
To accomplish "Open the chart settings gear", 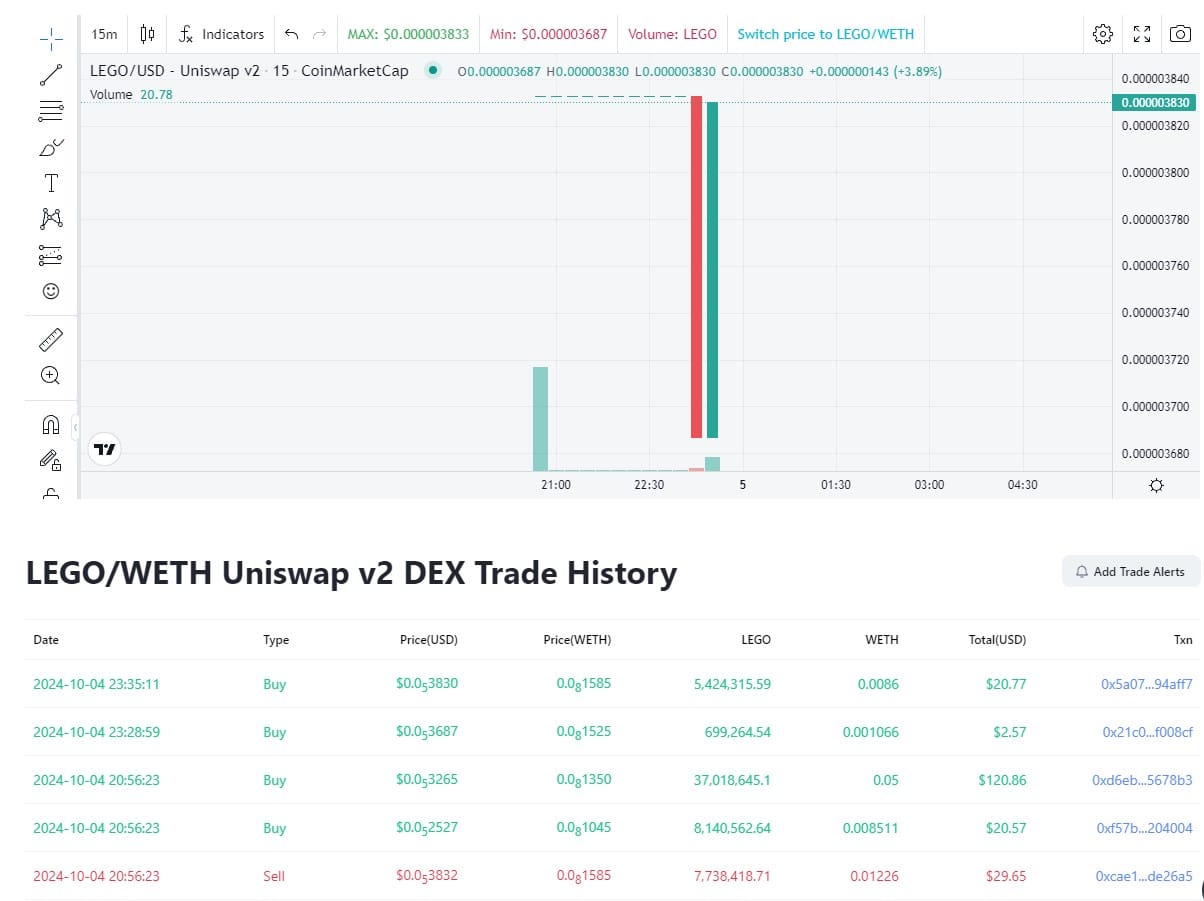I will (x=1103, y=34).
